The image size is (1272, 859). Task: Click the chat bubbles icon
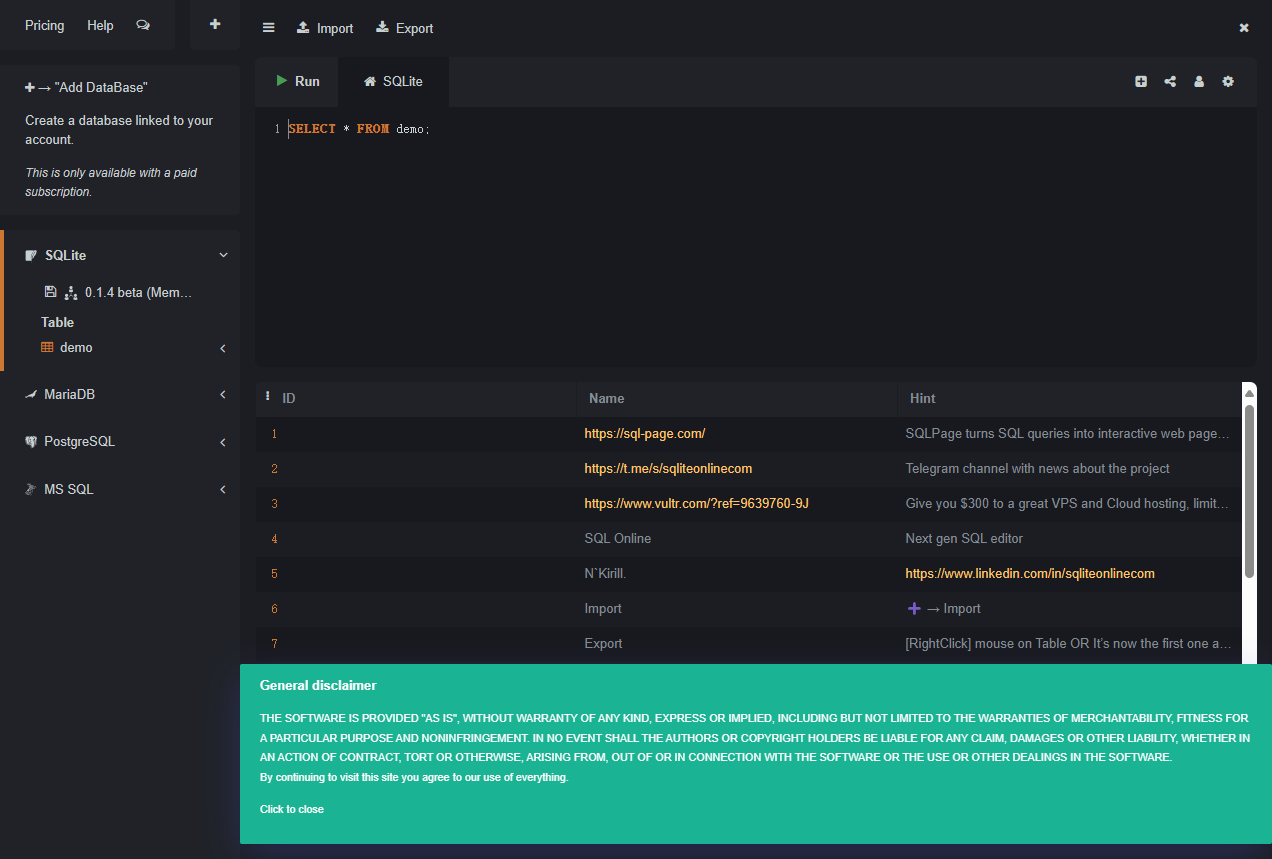coord(143,26)
